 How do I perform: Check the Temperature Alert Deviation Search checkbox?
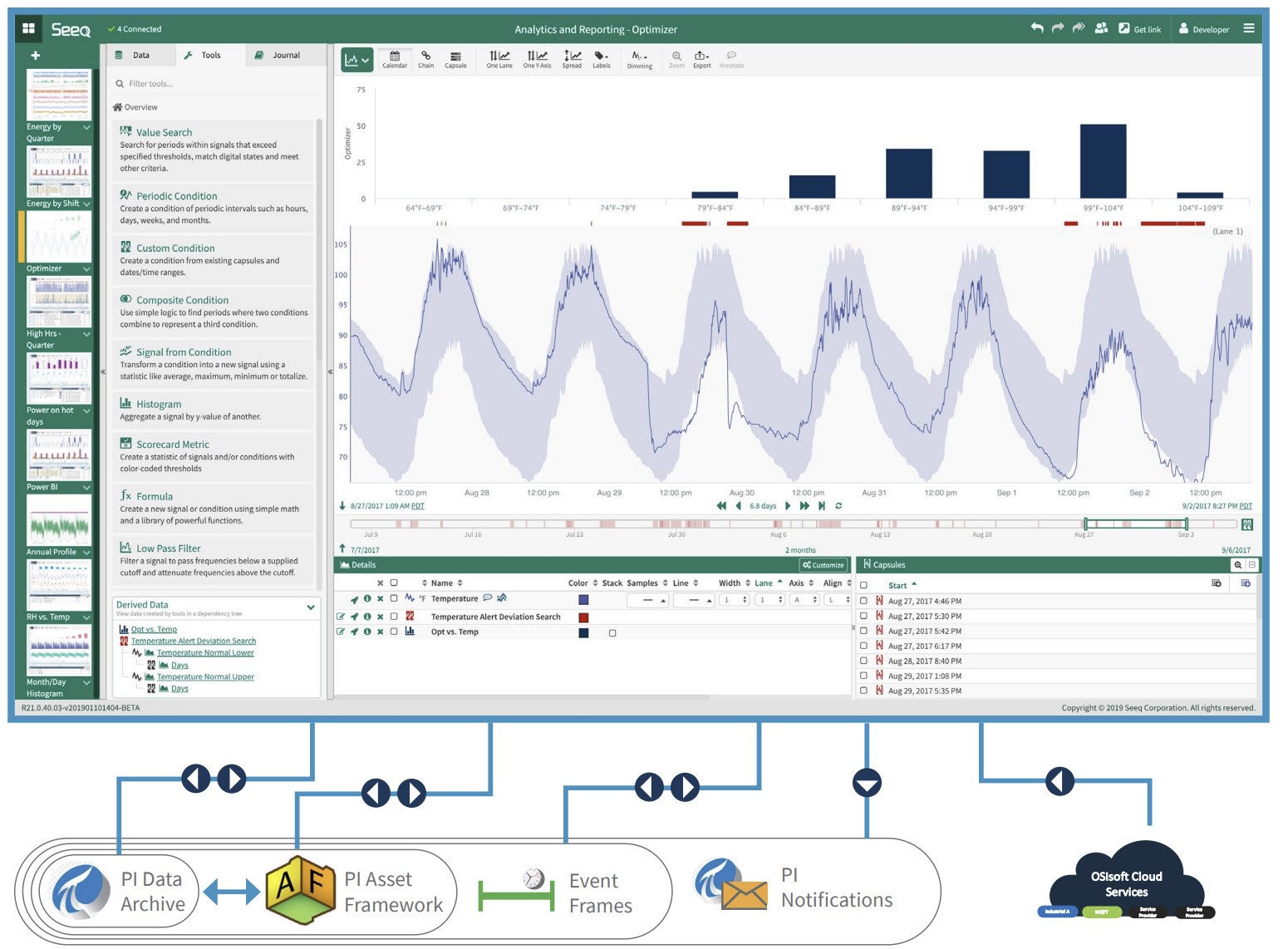[394, 617]
